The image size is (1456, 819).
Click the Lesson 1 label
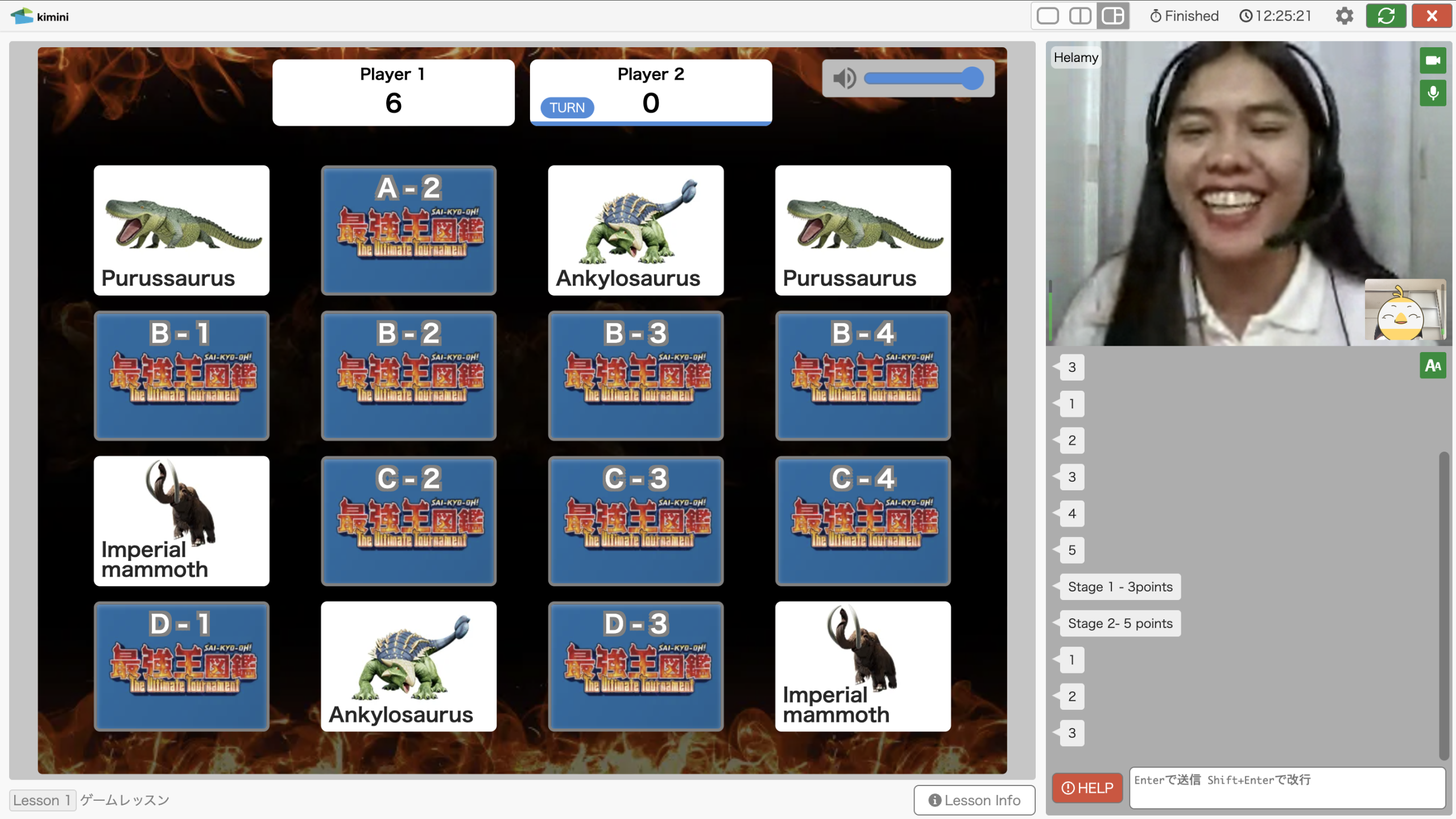pyautogui.click(x=43, y=800)
